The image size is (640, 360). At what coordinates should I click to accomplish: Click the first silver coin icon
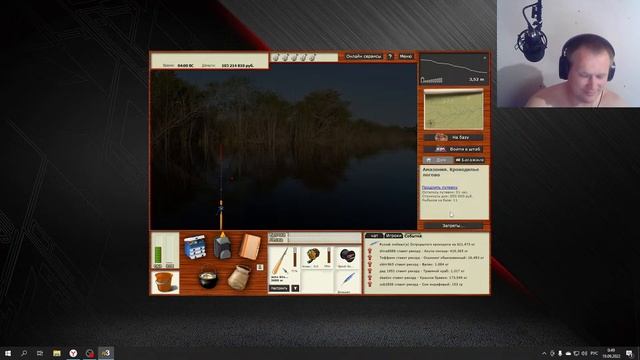coord(275,57)
